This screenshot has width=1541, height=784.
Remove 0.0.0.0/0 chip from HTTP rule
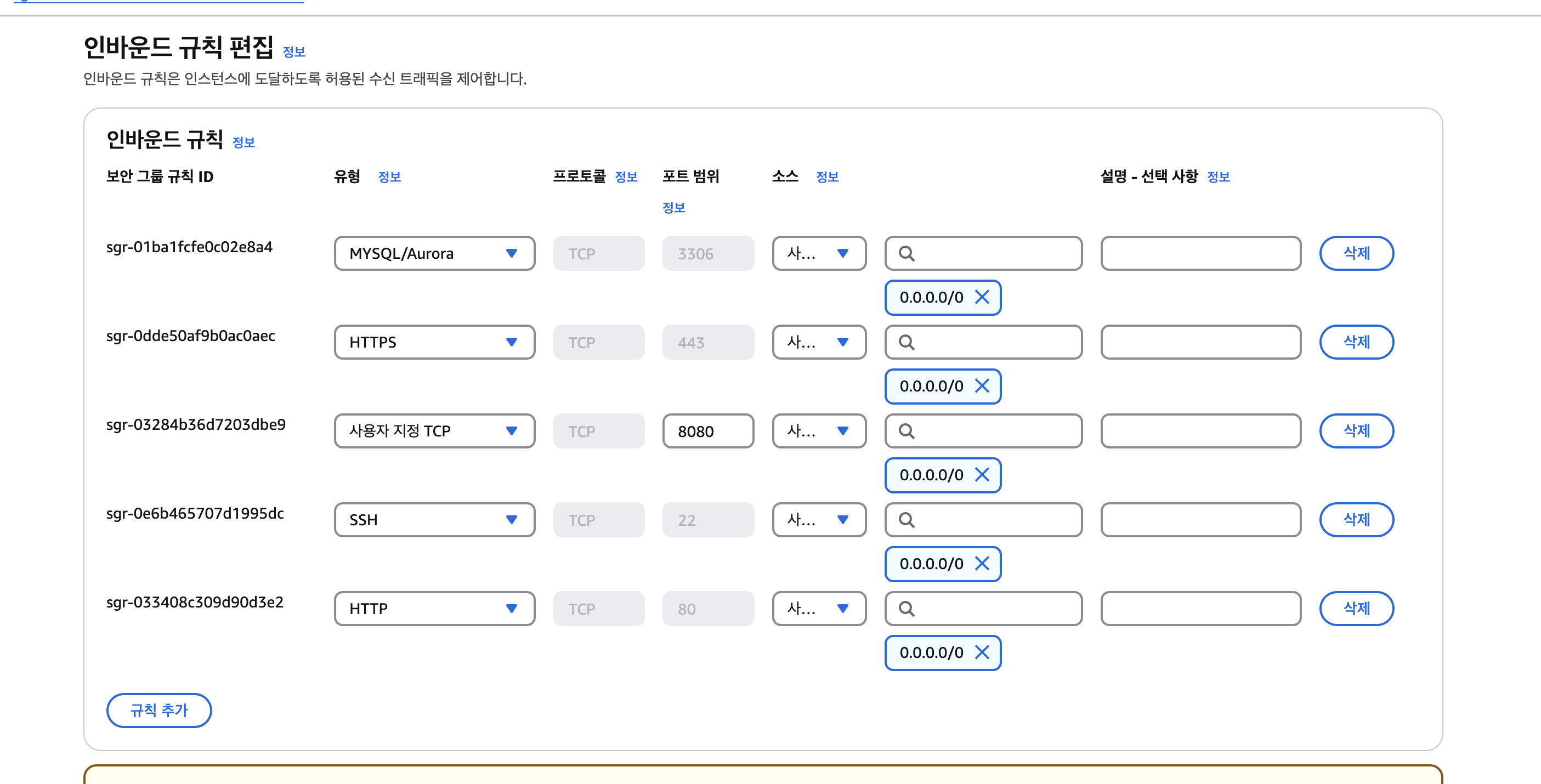point(982,652)
